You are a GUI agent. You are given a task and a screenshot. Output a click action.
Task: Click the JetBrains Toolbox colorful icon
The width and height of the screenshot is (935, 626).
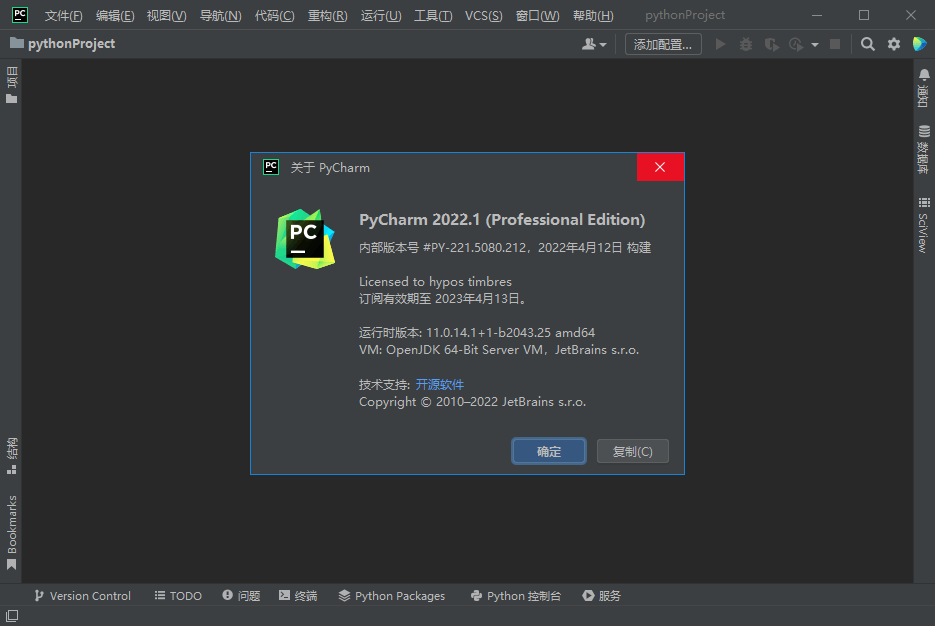(920, 44)
